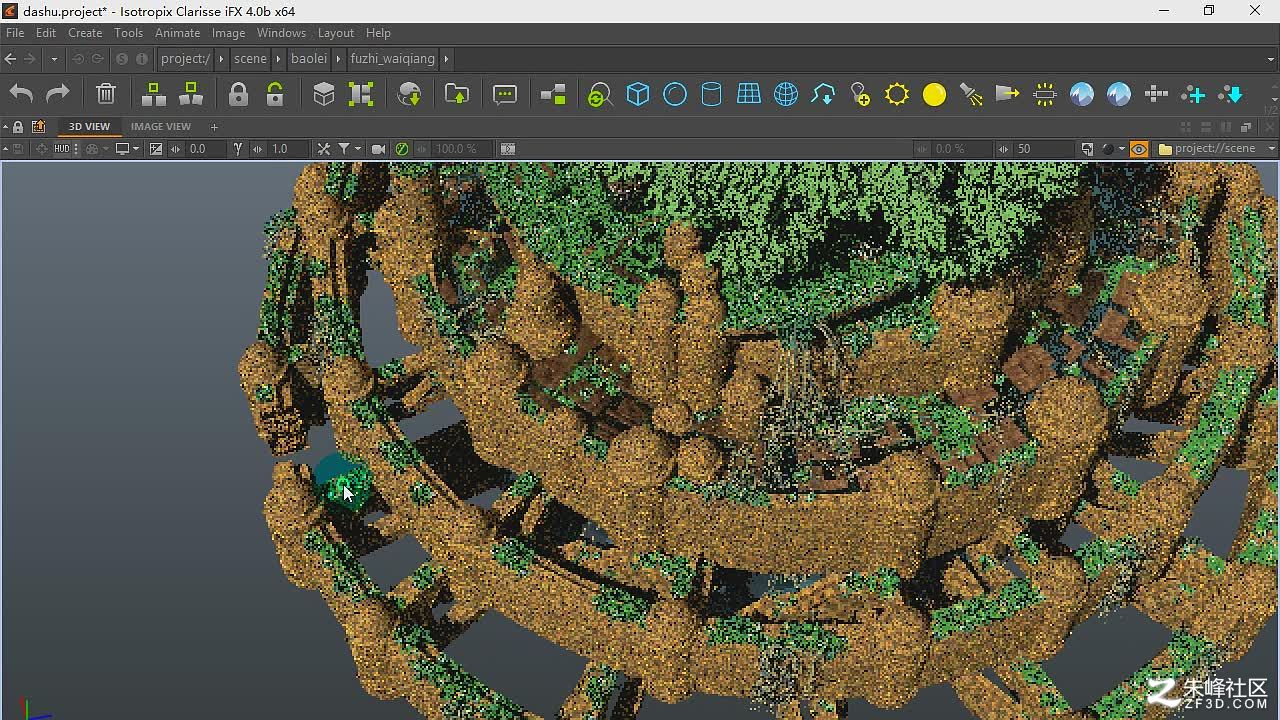Click the grey box icon in main toolbar

324,94
